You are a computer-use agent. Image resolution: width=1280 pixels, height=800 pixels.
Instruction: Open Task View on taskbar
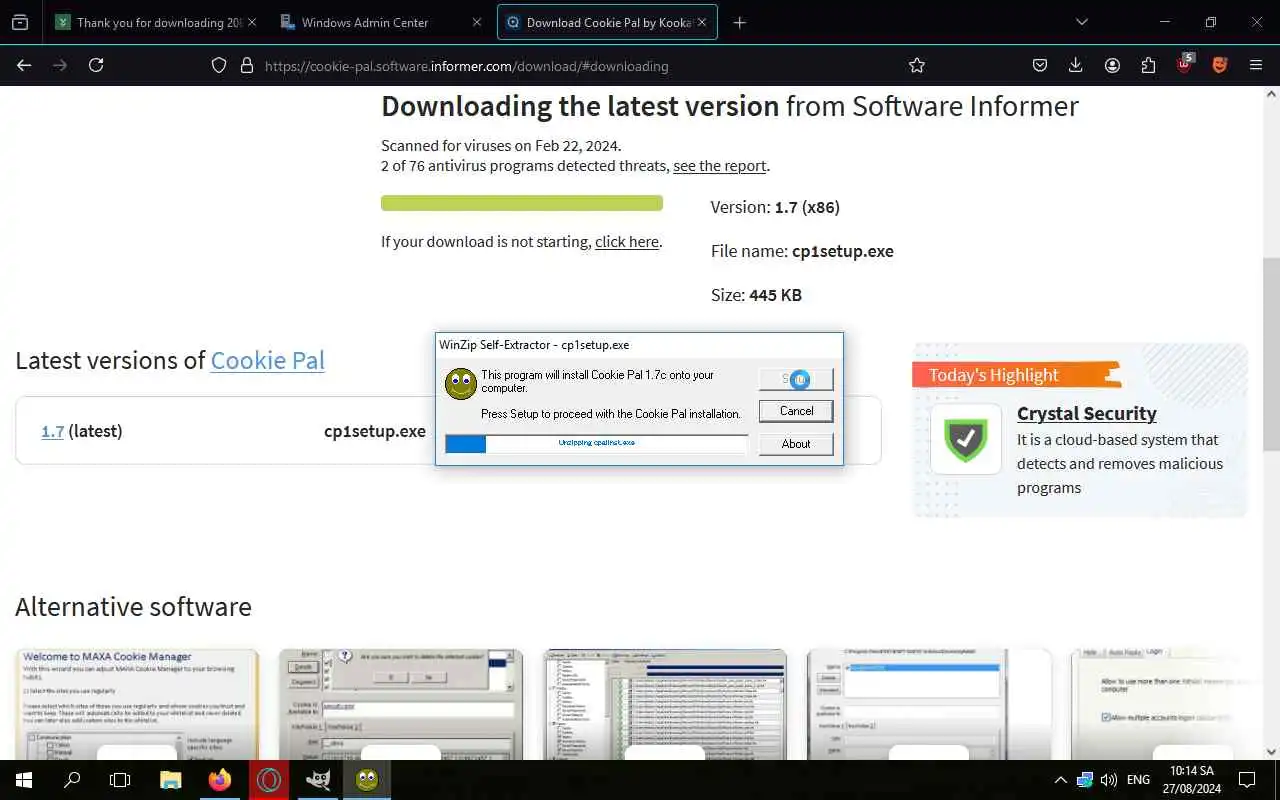tap(120, 779)
